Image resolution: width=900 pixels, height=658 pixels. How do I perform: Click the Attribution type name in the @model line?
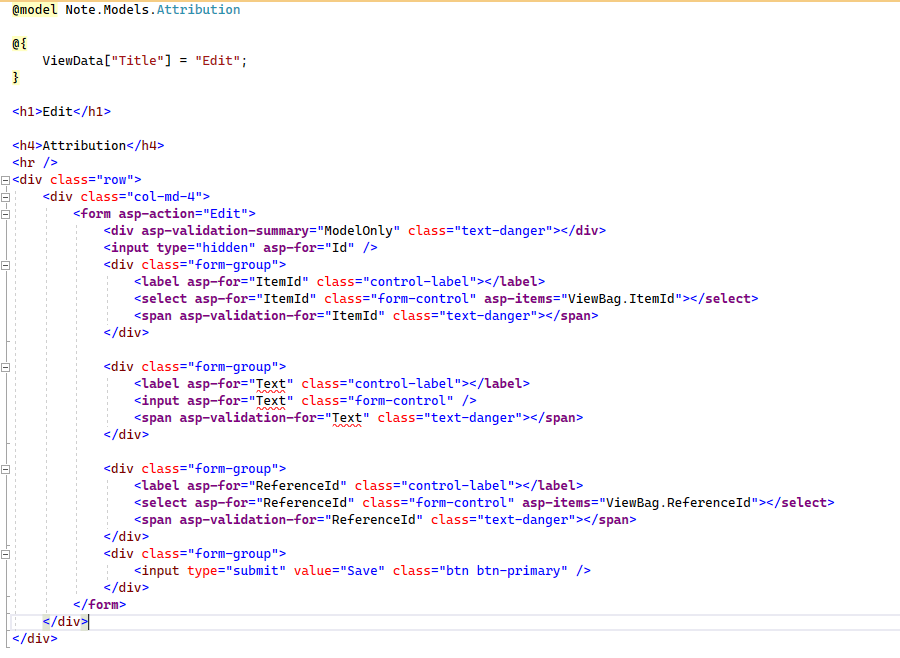click(199, 10)
